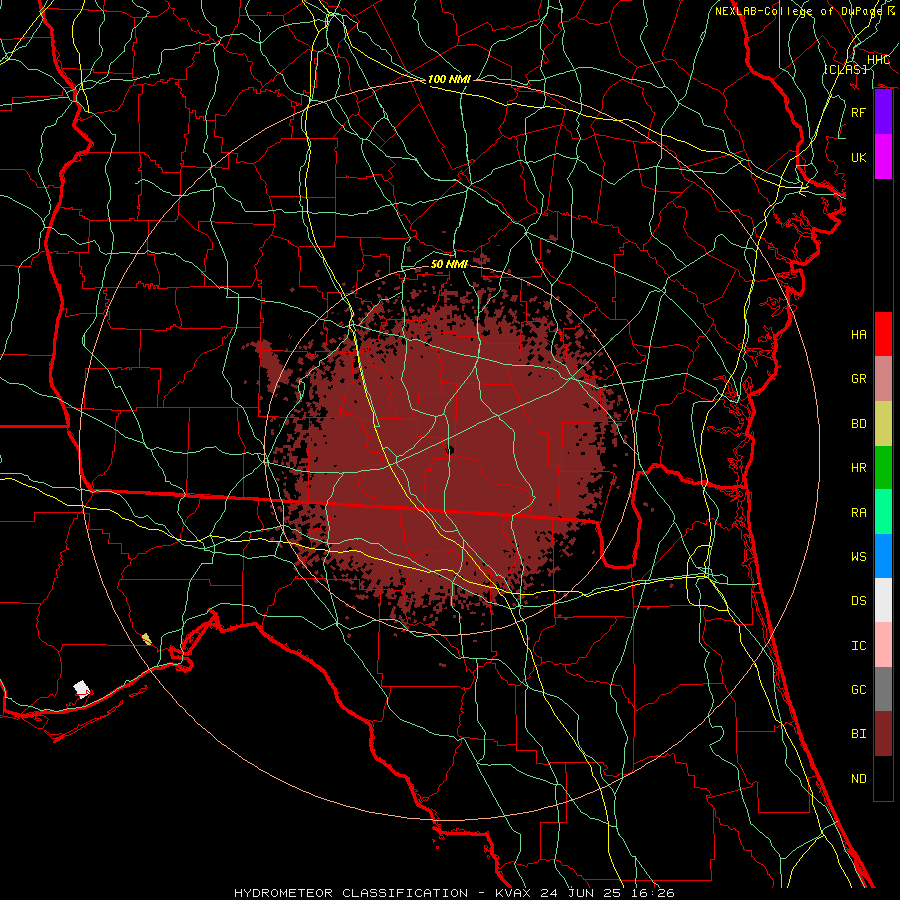
Task: Click the BI dark red legend swatch
Action: (x=883, y=734)
